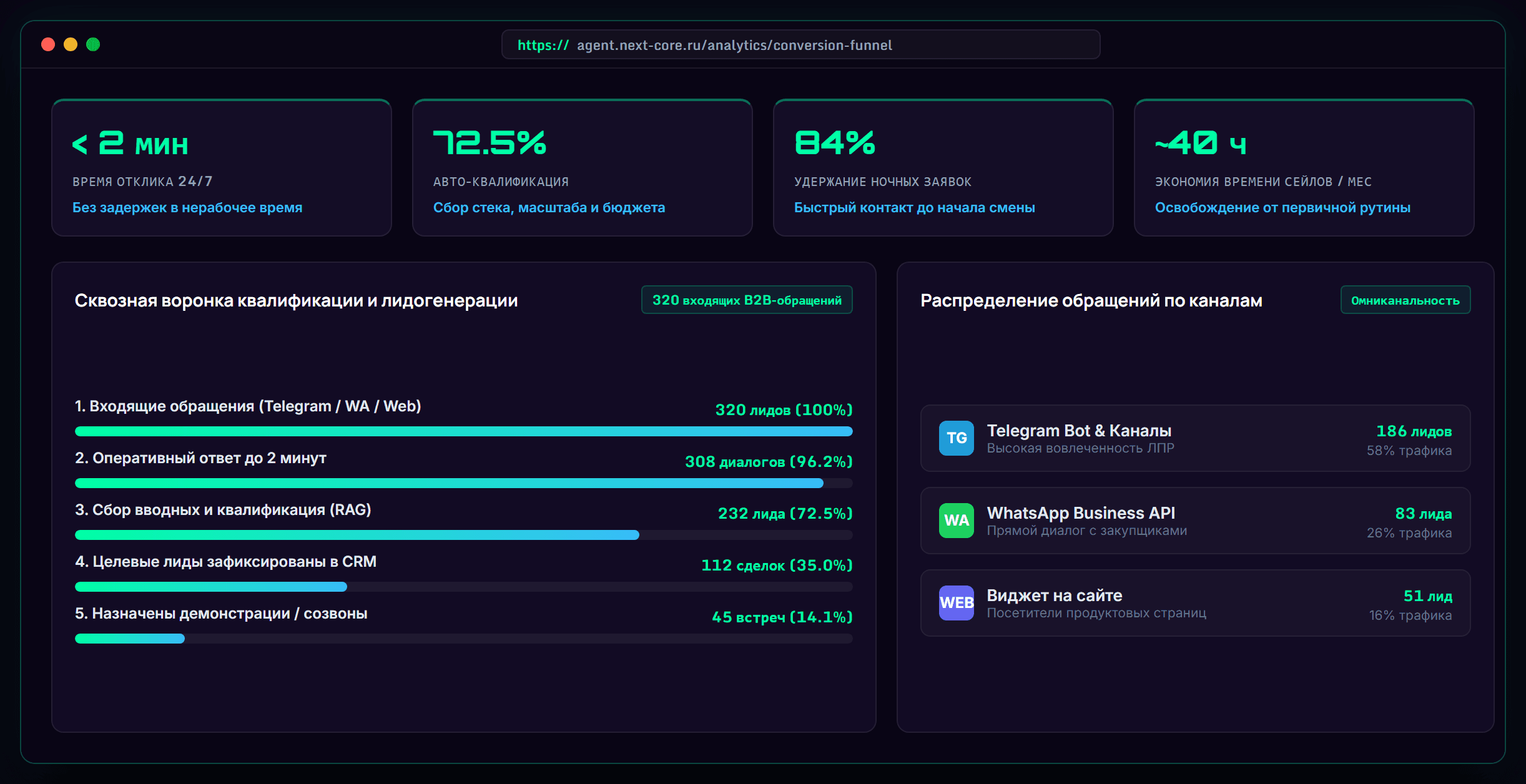
Task: Click '45 встреч (14.1%)' funnel value
Action: tap(782, 617)
